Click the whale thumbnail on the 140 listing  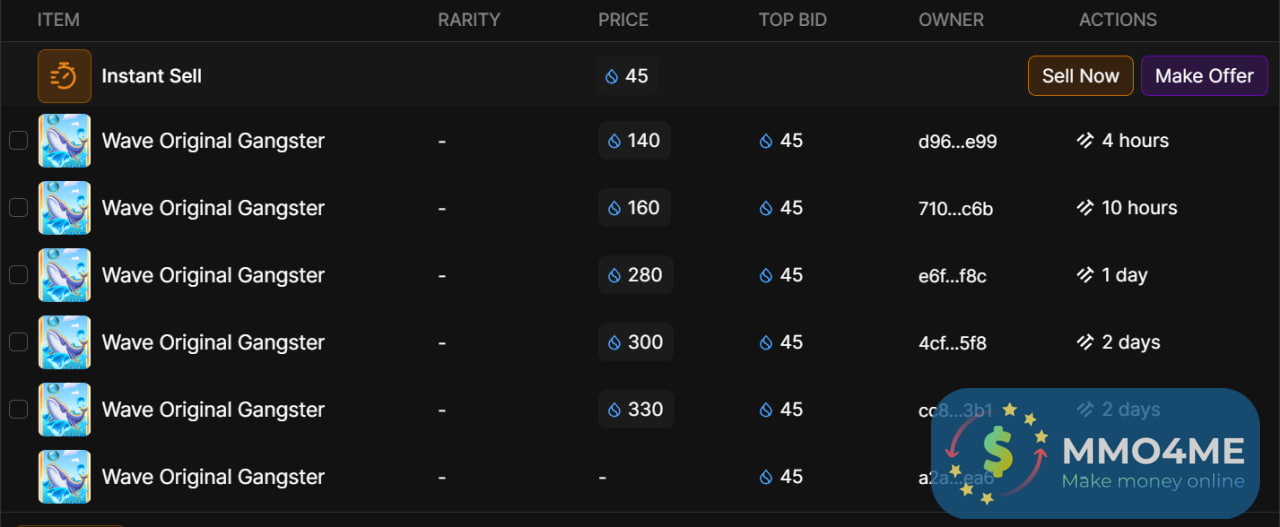point(64,141)
